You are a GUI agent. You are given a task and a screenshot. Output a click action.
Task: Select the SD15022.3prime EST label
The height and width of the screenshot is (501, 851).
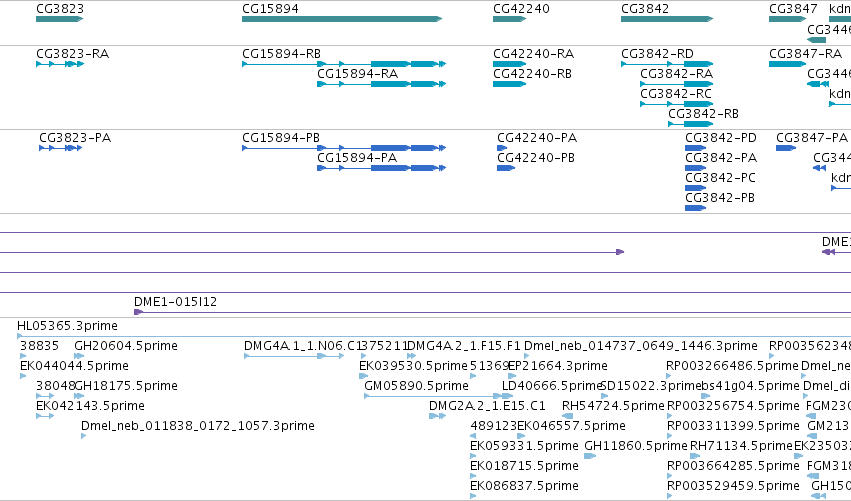tap(651, 386)
